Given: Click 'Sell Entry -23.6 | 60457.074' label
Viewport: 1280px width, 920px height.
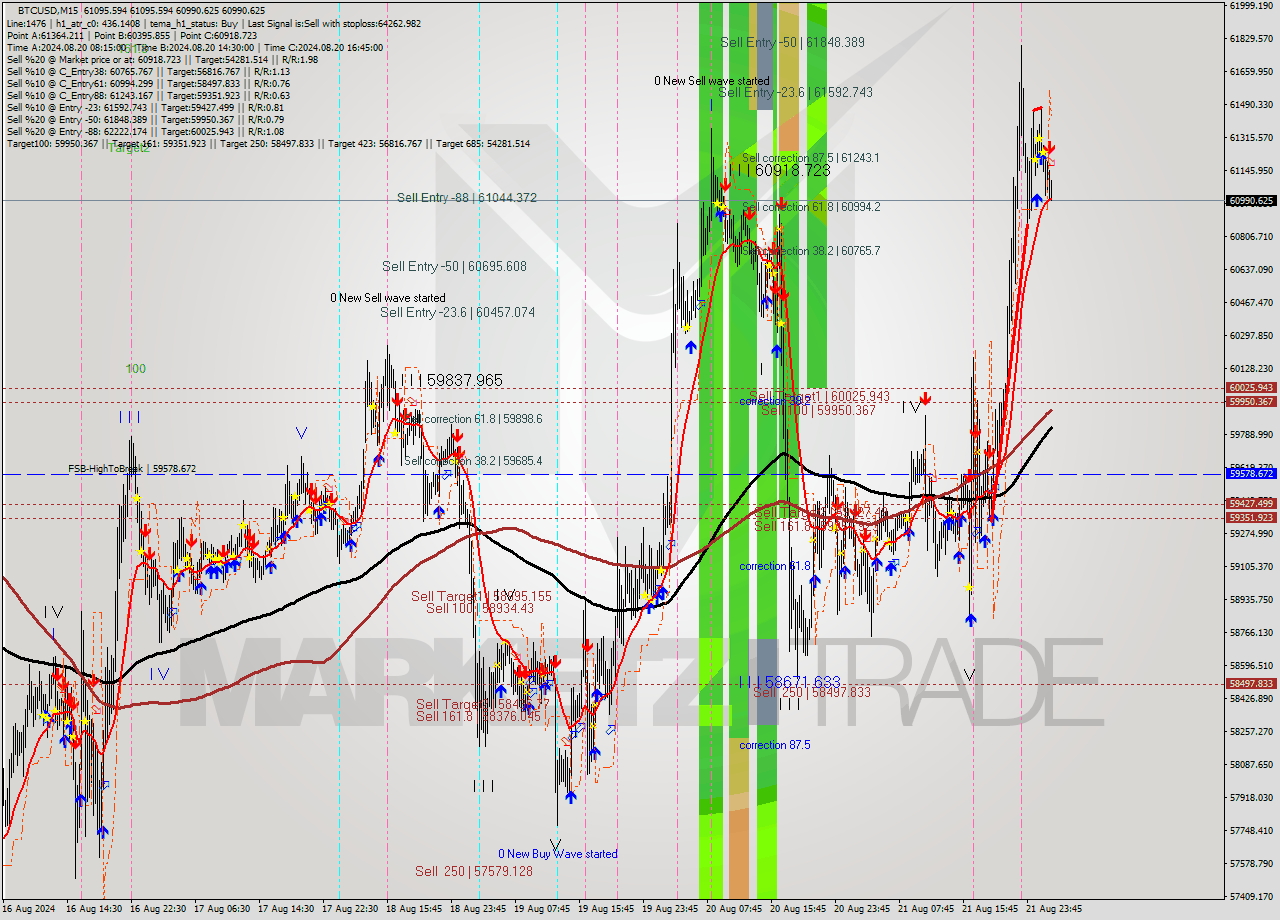Looking at the screenshot, I should click(457, 313).
